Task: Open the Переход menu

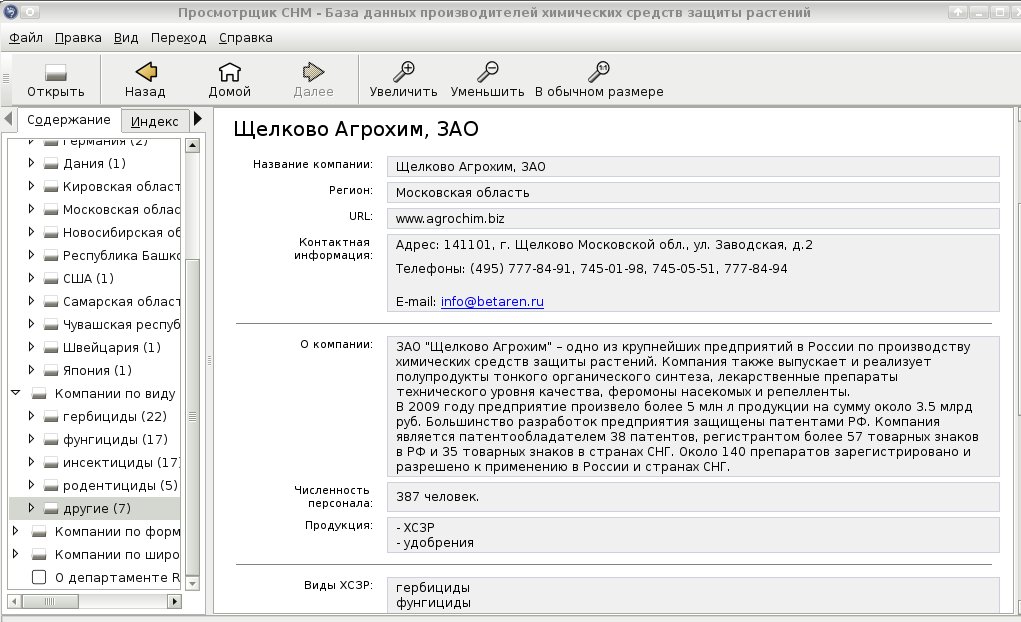Action: tap(178, 38)
